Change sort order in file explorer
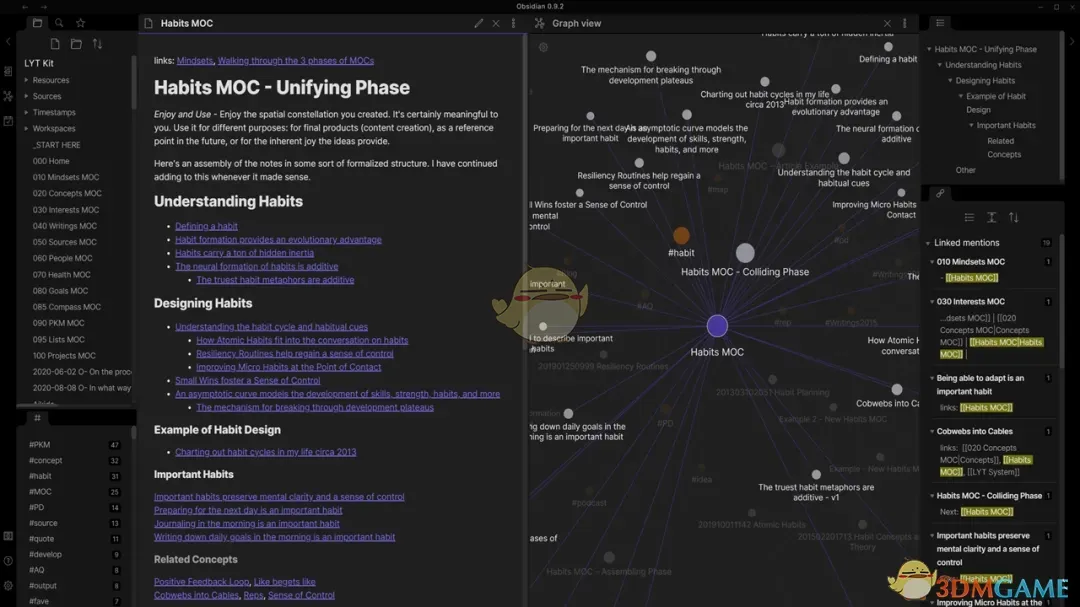This screenshot has width=1080, height=607. pyautogui.click(x=97, y=44)
